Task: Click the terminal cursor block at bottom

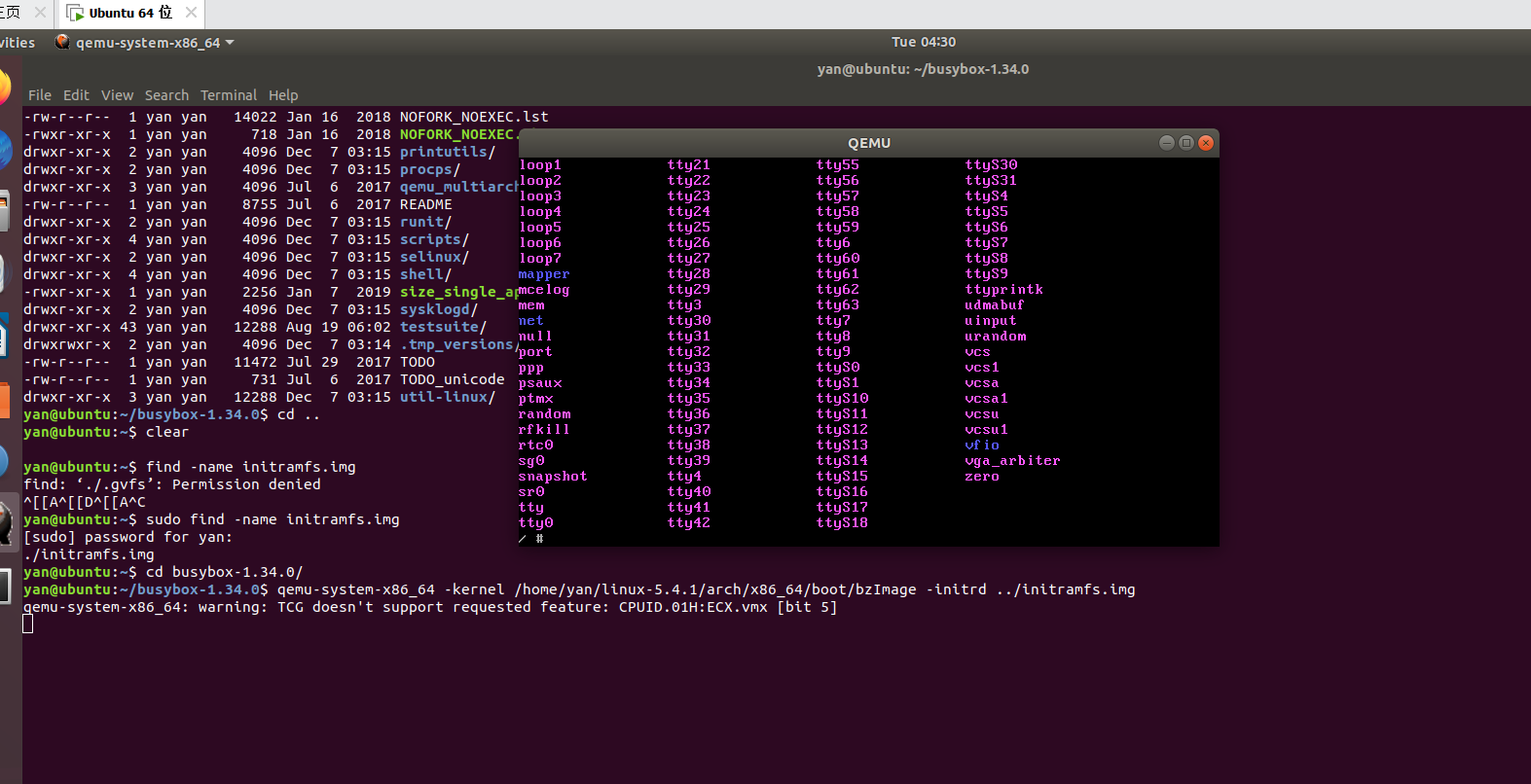Action: (x=28, y=624)
